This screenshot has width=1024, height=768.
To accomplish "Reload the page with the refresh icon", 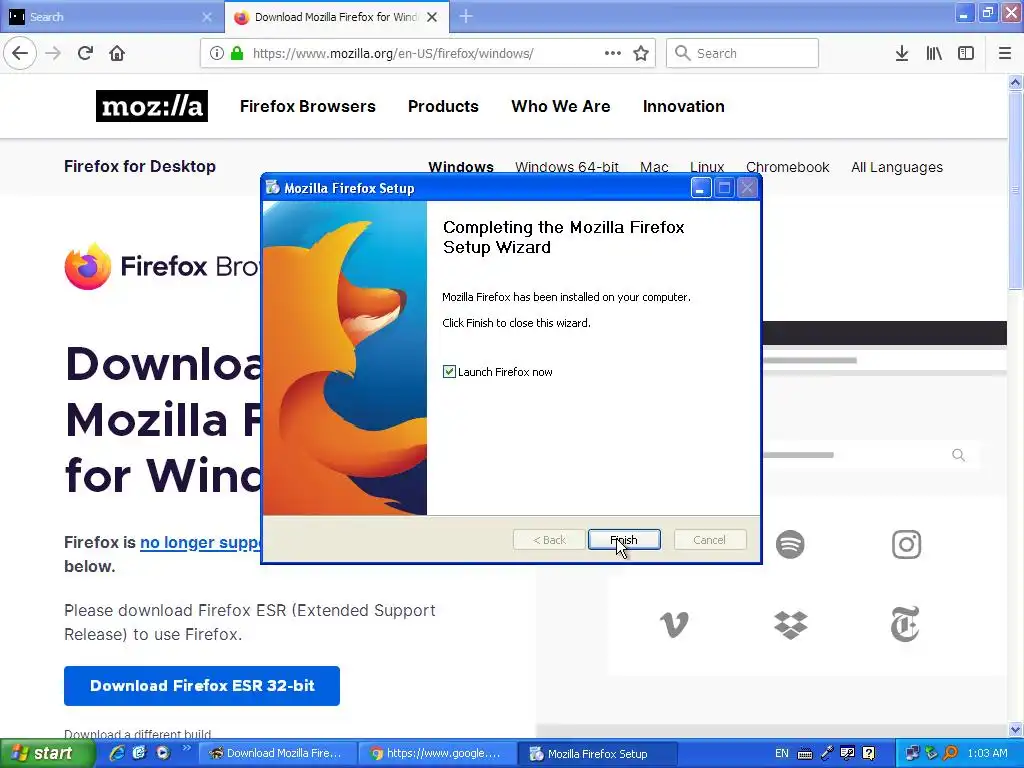I will (x=85, y=53).
